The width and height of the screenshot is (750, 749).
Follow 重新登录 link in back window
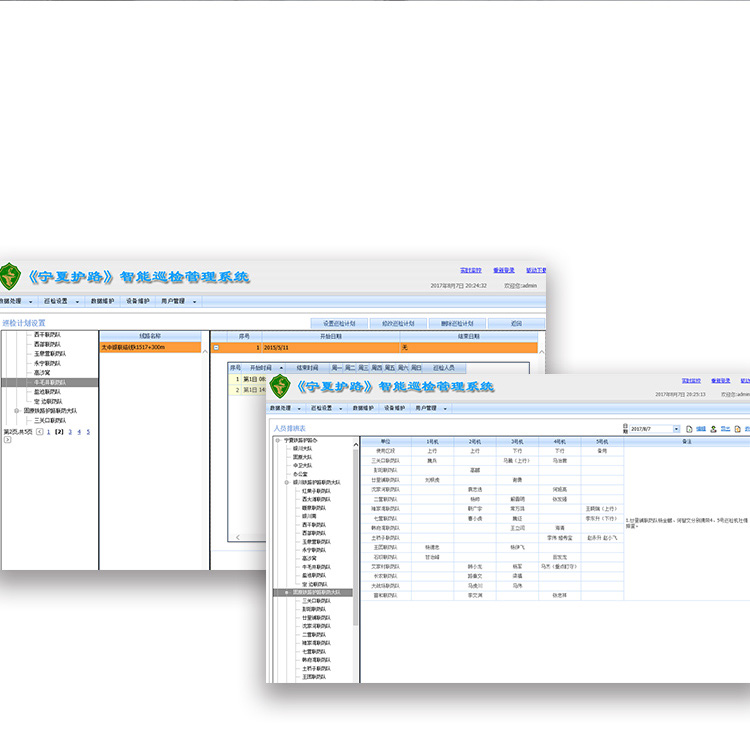504,271
